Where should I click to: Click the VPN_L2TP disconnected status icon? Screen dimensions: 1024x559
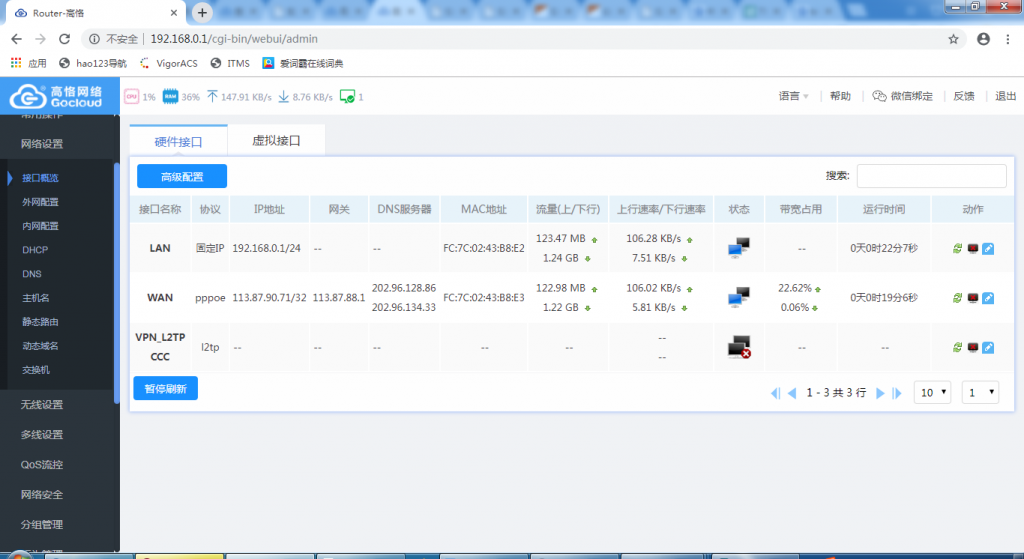(739, 347)
